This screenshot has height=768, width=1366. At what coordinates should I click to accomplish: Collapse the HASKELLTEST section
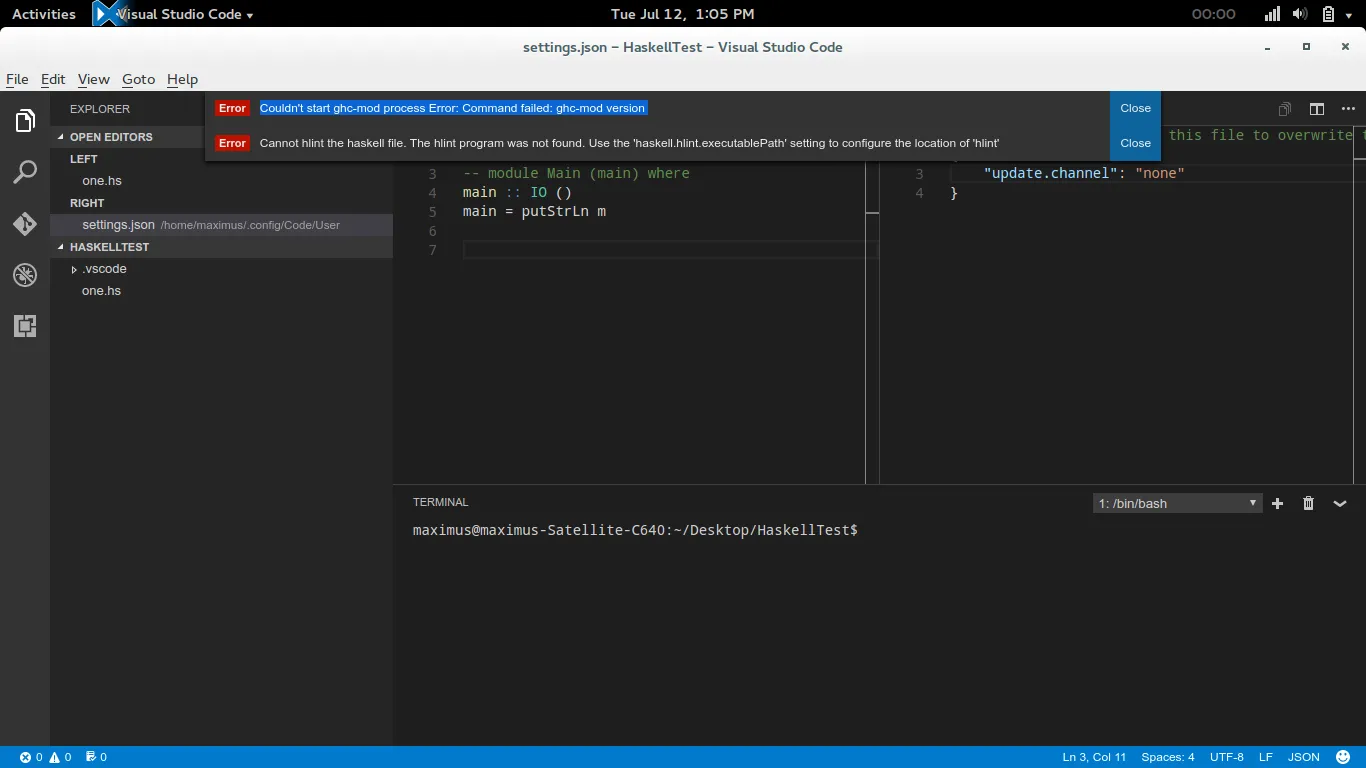tap(109, 247)
